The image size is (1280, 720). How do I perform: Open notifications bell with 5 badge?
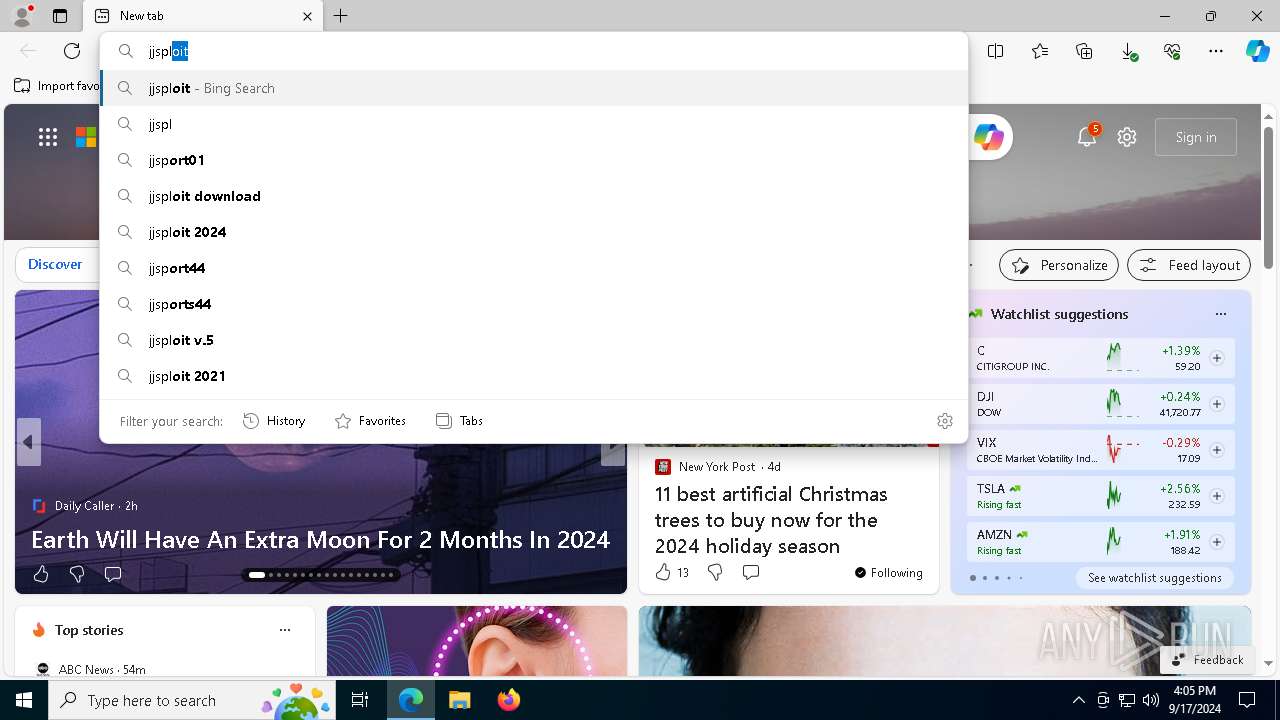pos(1087,137)
